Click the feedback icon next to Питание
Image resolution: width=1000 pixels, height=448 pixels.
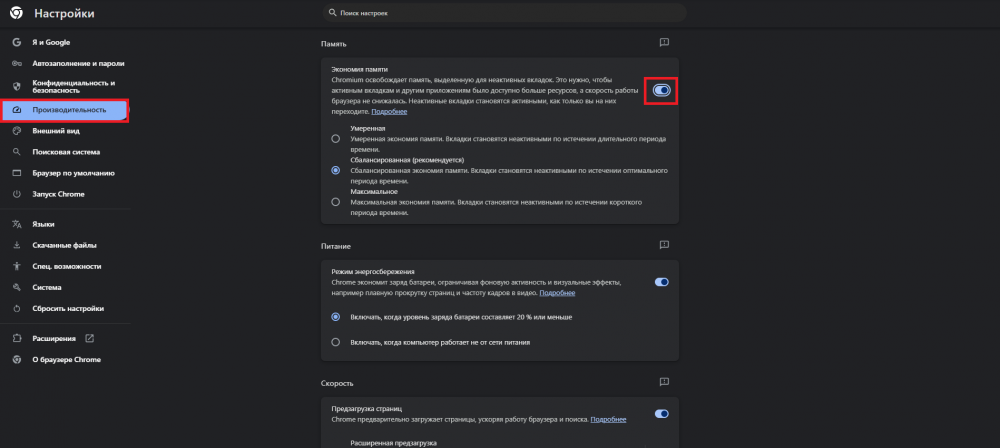(664, 245)
